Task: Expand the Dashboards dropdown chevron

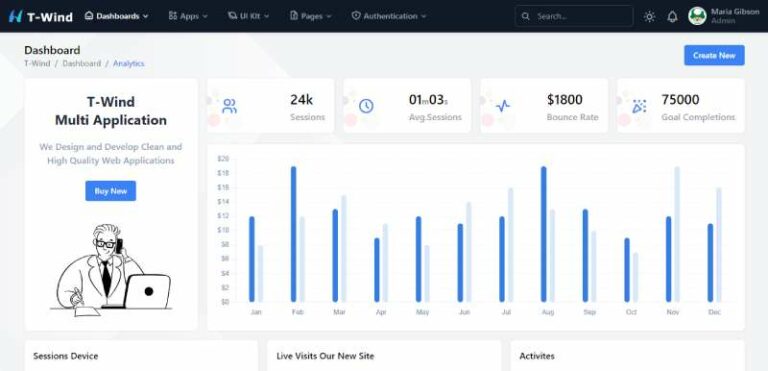Action: coord(145,16)
